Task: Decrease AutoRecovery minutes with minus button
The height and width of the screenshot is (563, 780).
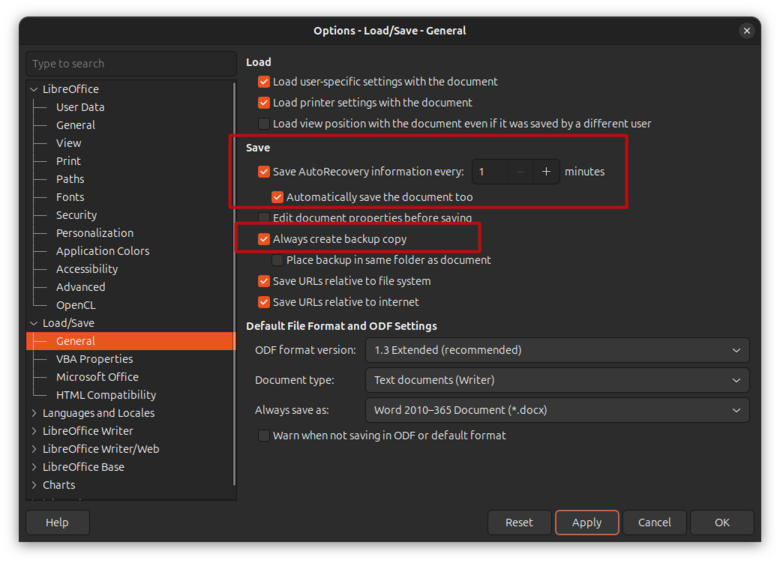Action: (x=520, y=172)
